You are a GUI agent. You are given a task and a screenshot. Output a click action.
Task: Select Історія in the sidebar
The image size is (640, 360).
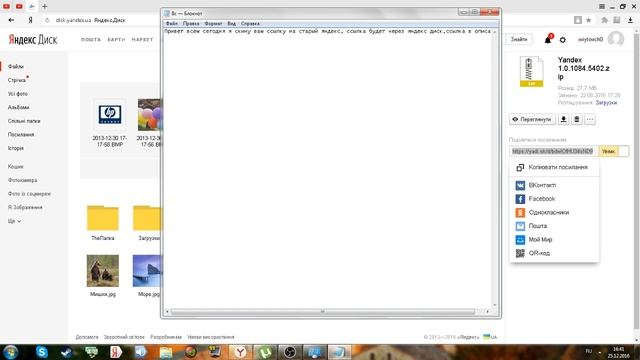(x=16, y=148)
